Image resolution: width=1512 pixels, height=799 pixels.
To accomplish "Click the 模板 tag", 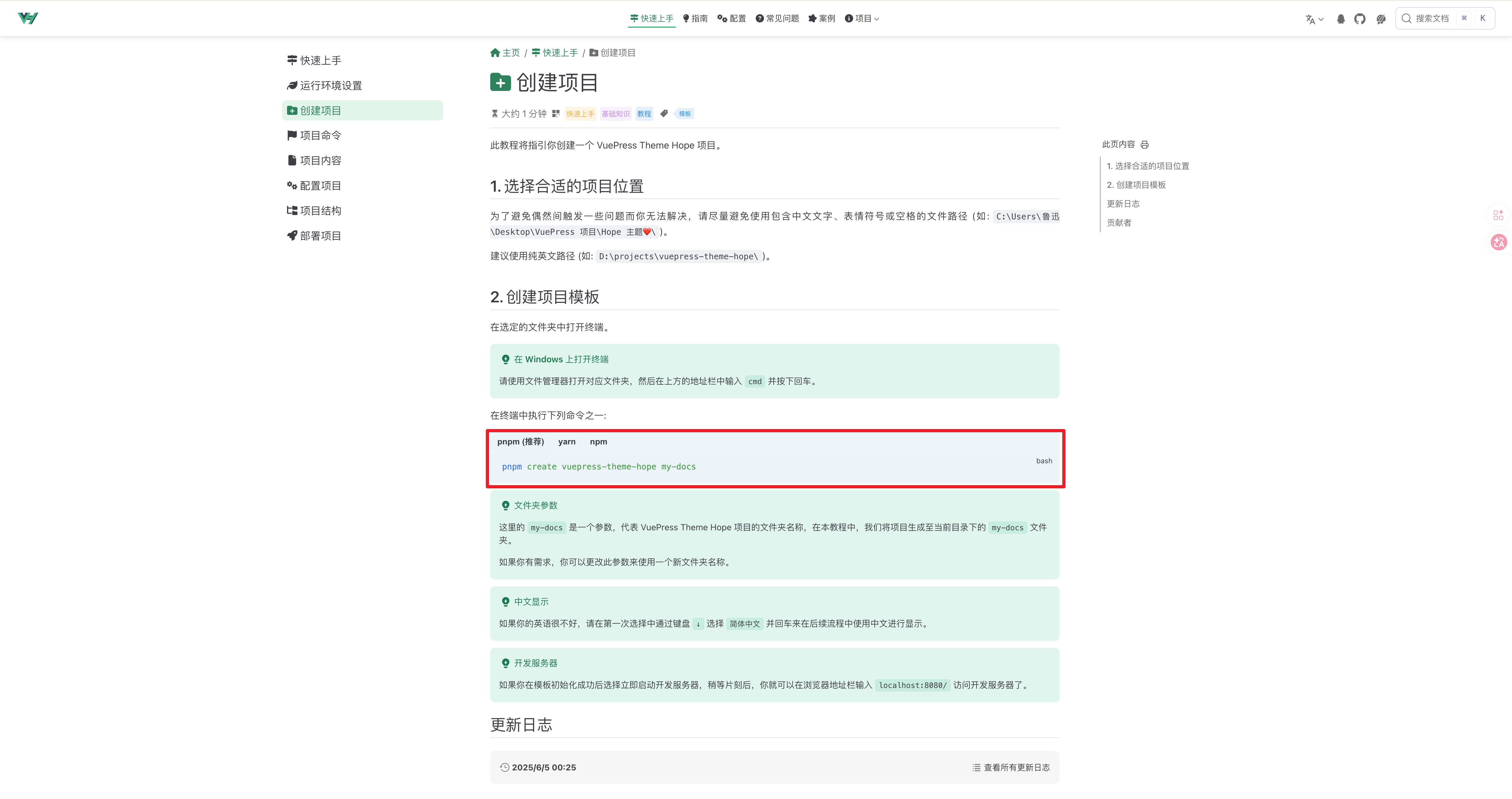I will [685, 114].
